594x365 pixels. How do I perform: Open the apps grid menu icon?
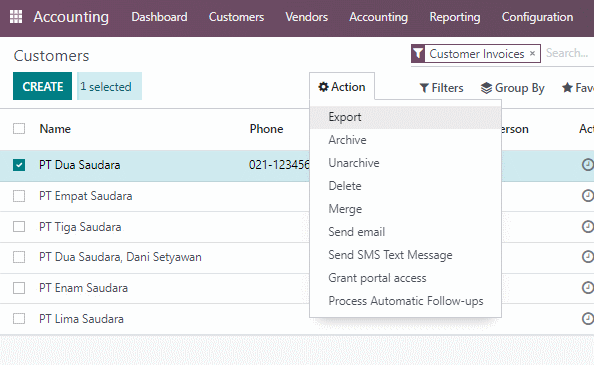[16, 17]
